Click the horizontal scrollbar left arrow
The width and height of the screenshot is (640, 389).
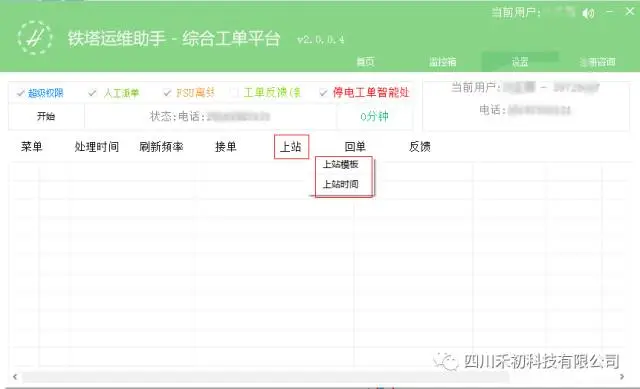[x=15, y=377]
